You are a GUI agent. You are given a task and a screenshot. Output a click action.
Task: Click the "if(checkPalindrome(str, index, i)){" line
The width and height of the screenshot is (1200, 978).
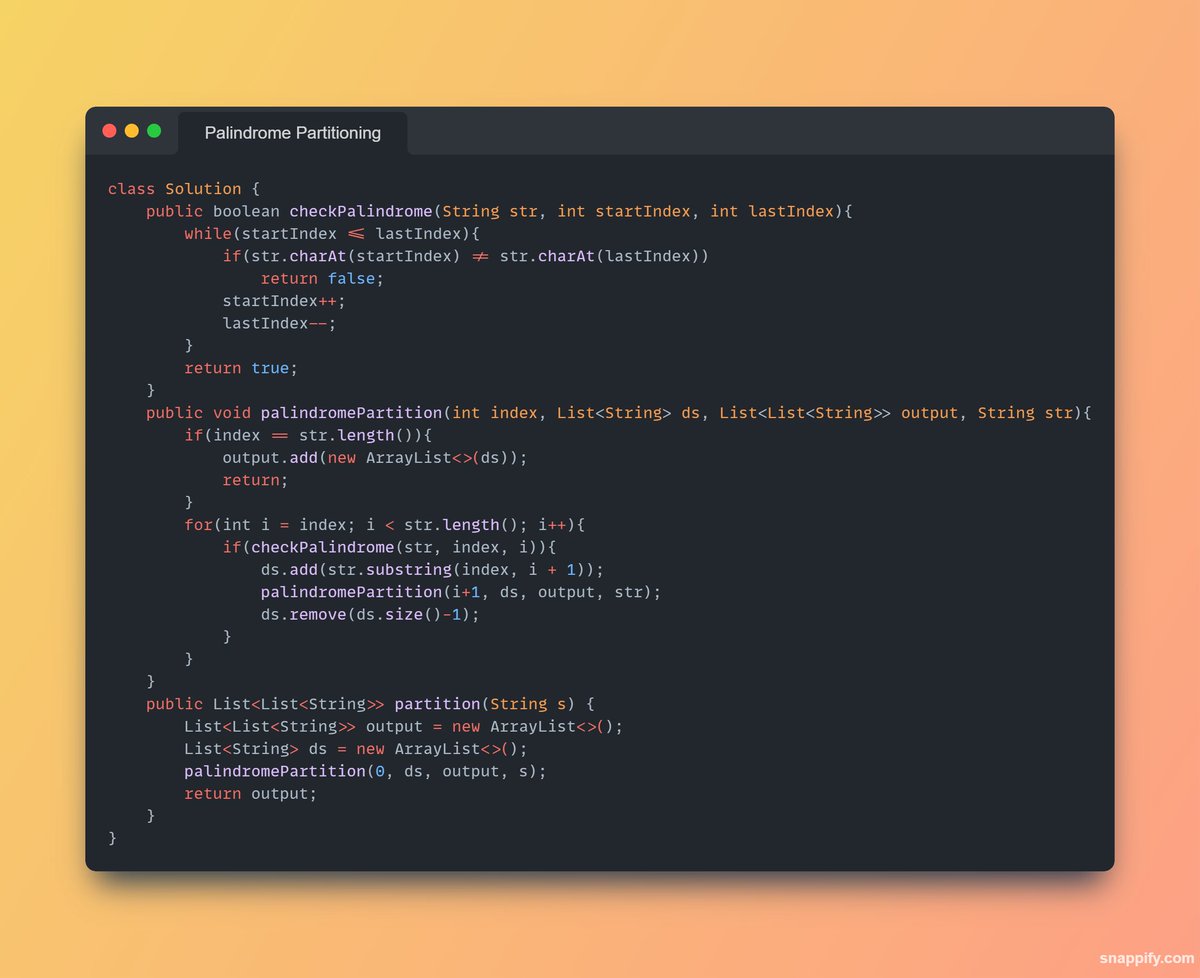coord(389,547)
